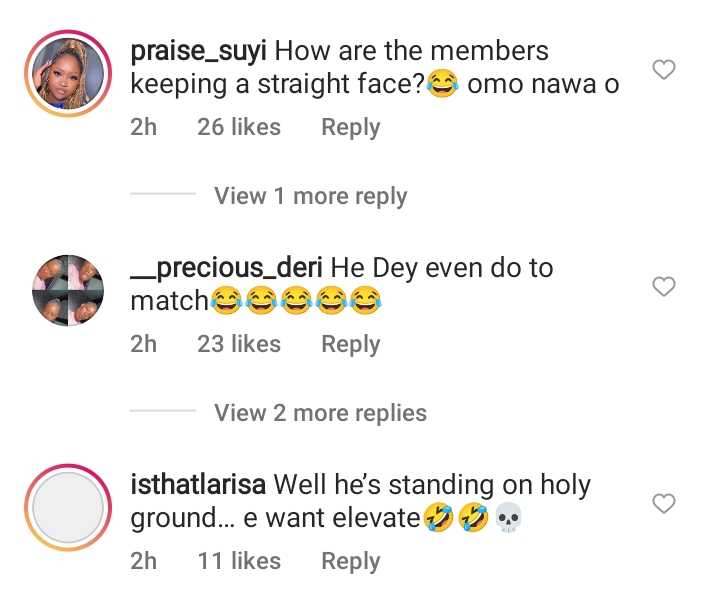The width and height of the screenshot is (720, 605).
Task: Reply to praise_suyi's comment
Action: click(x=350, y=128)
